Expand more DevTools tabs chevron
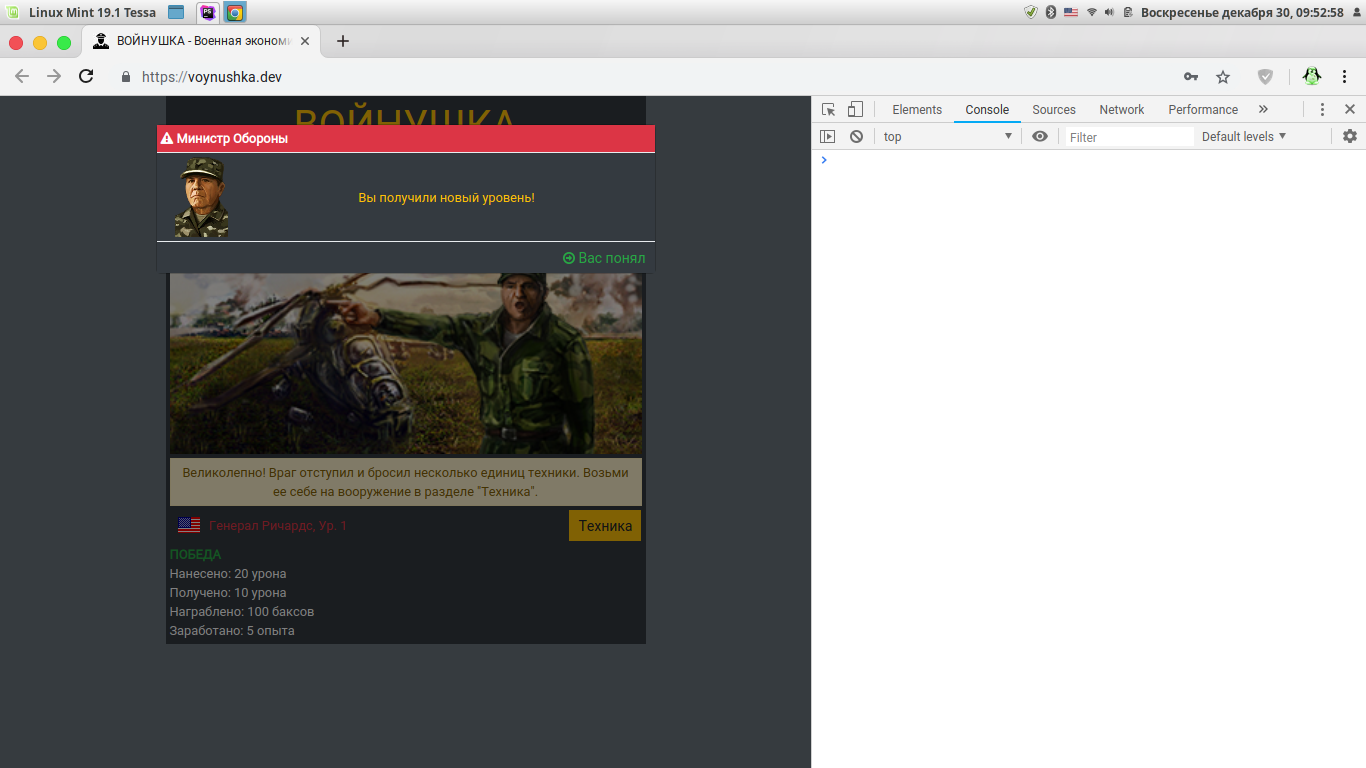1366x768 pixels. coord(1263,110)
